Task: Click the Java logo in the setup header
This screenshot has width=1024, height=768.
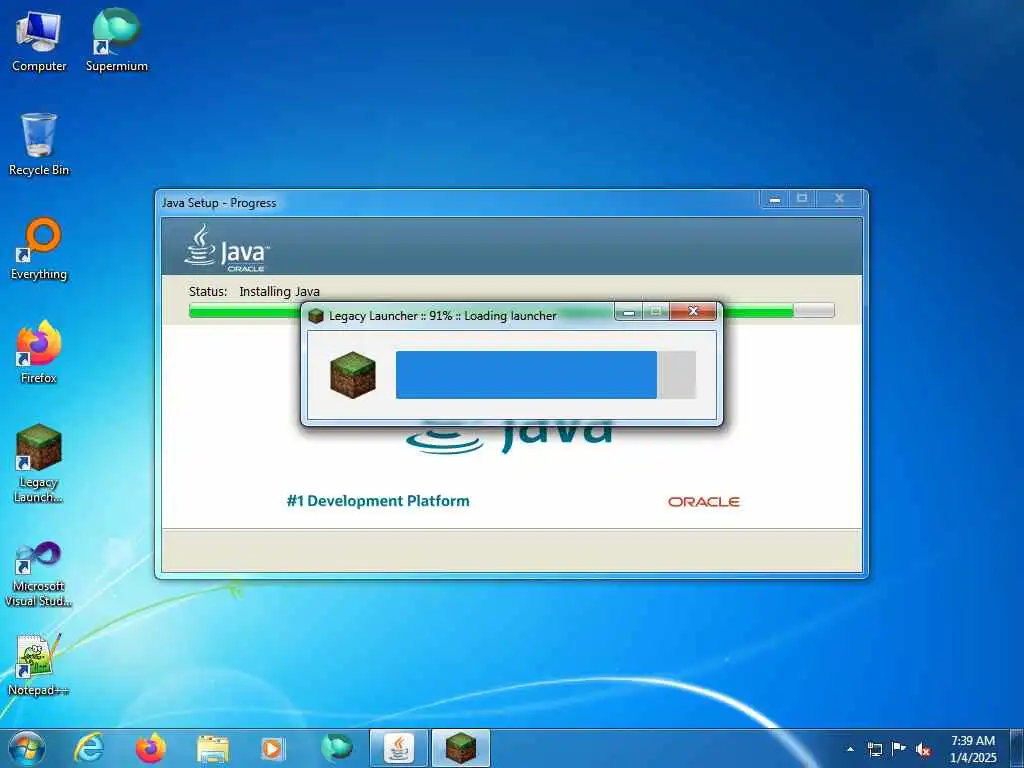Action: (x=227, y=249)
